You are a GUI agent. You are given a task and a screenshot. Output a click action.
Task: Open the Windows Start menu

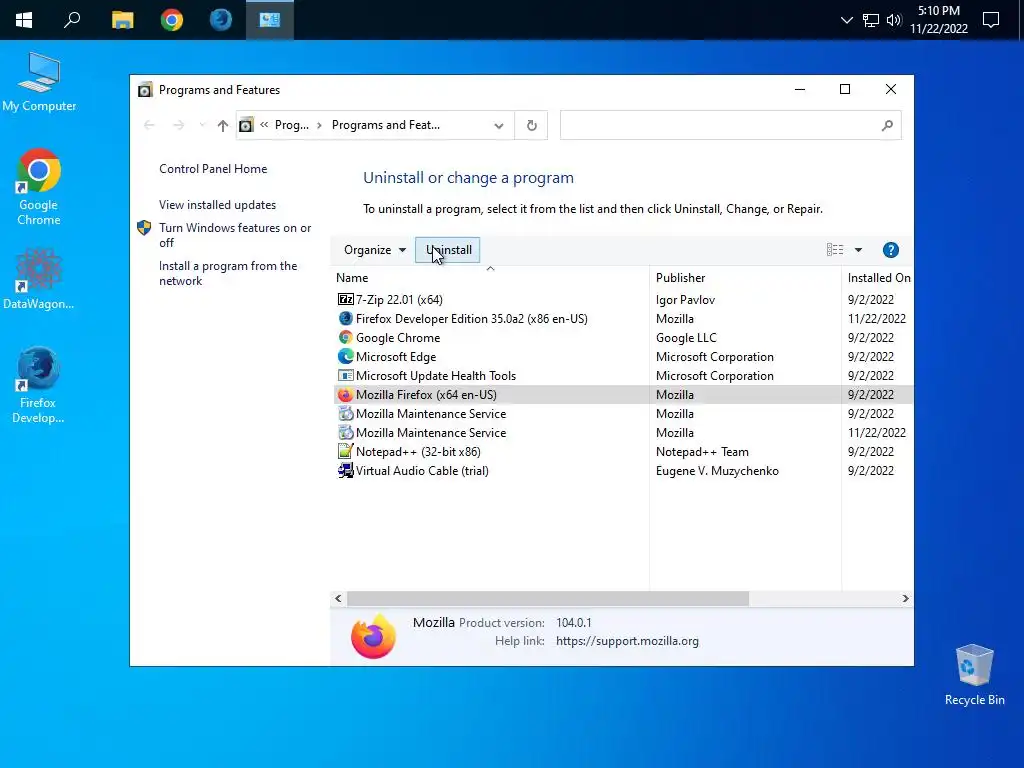click(x=24, y=20)
